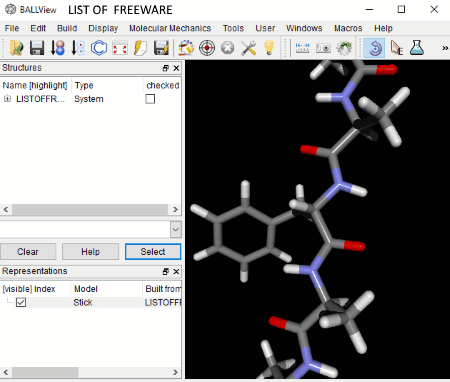Select the Stick model row text
Viewport: 450px width, 382px height.
coord(83,303)
